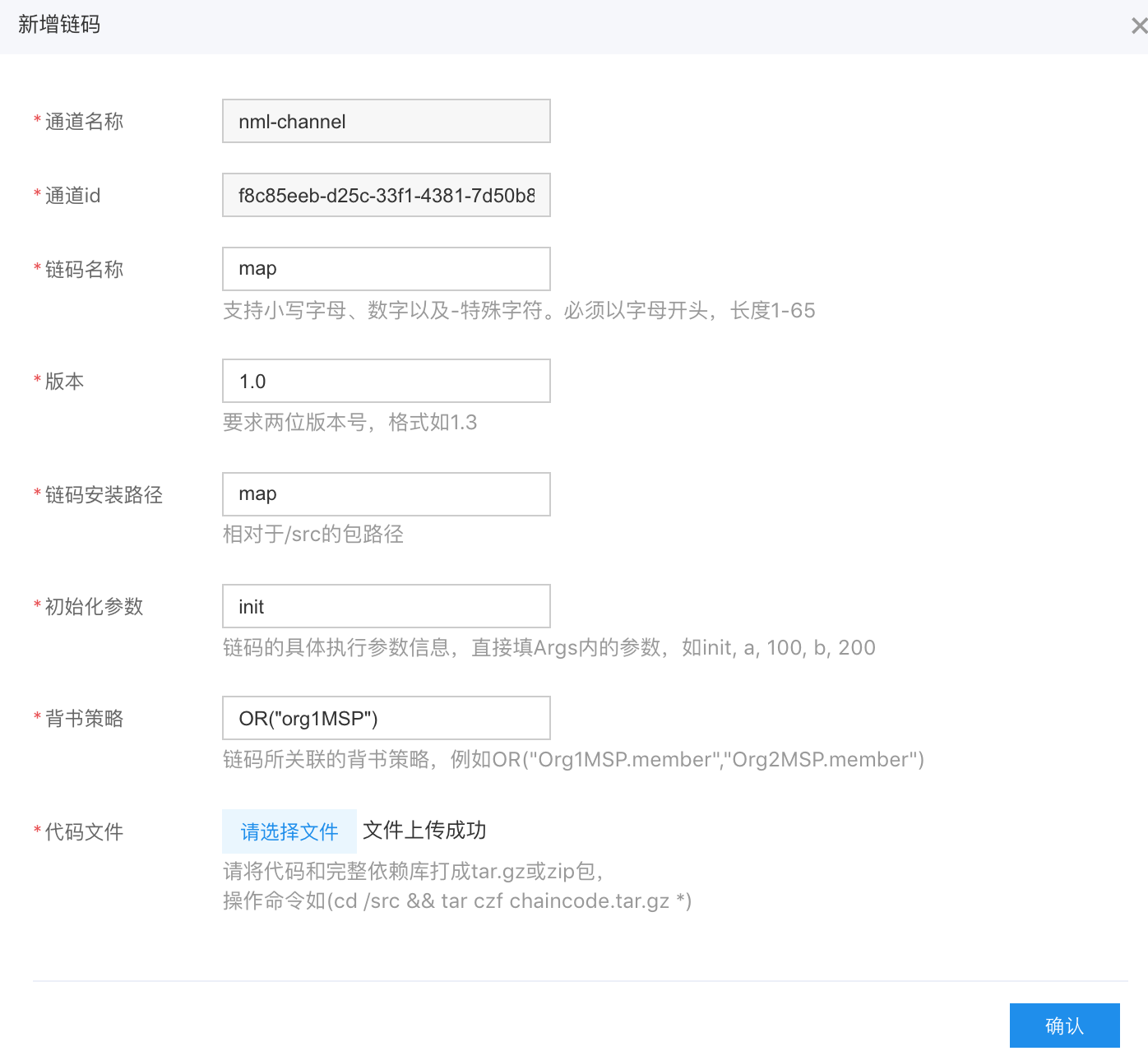
Task: Click hint 链码的具体执行参数信息
Action: (x=549, y=648)
